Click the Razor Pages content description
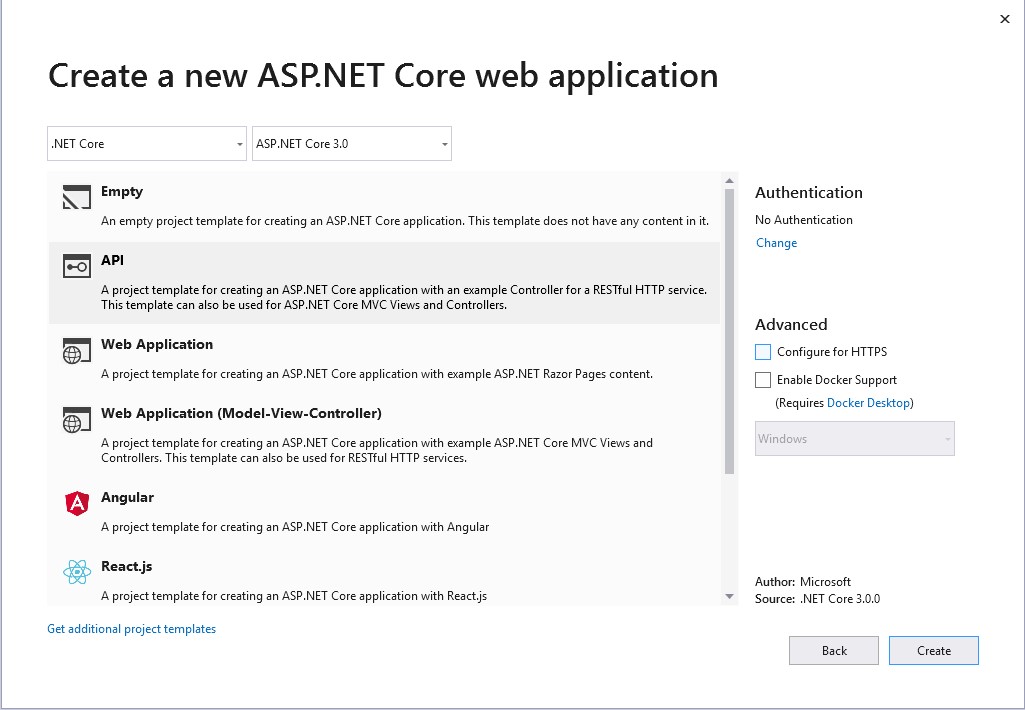Image resolution: width=1025 pixels, height=710 pixels. point(377,374)
